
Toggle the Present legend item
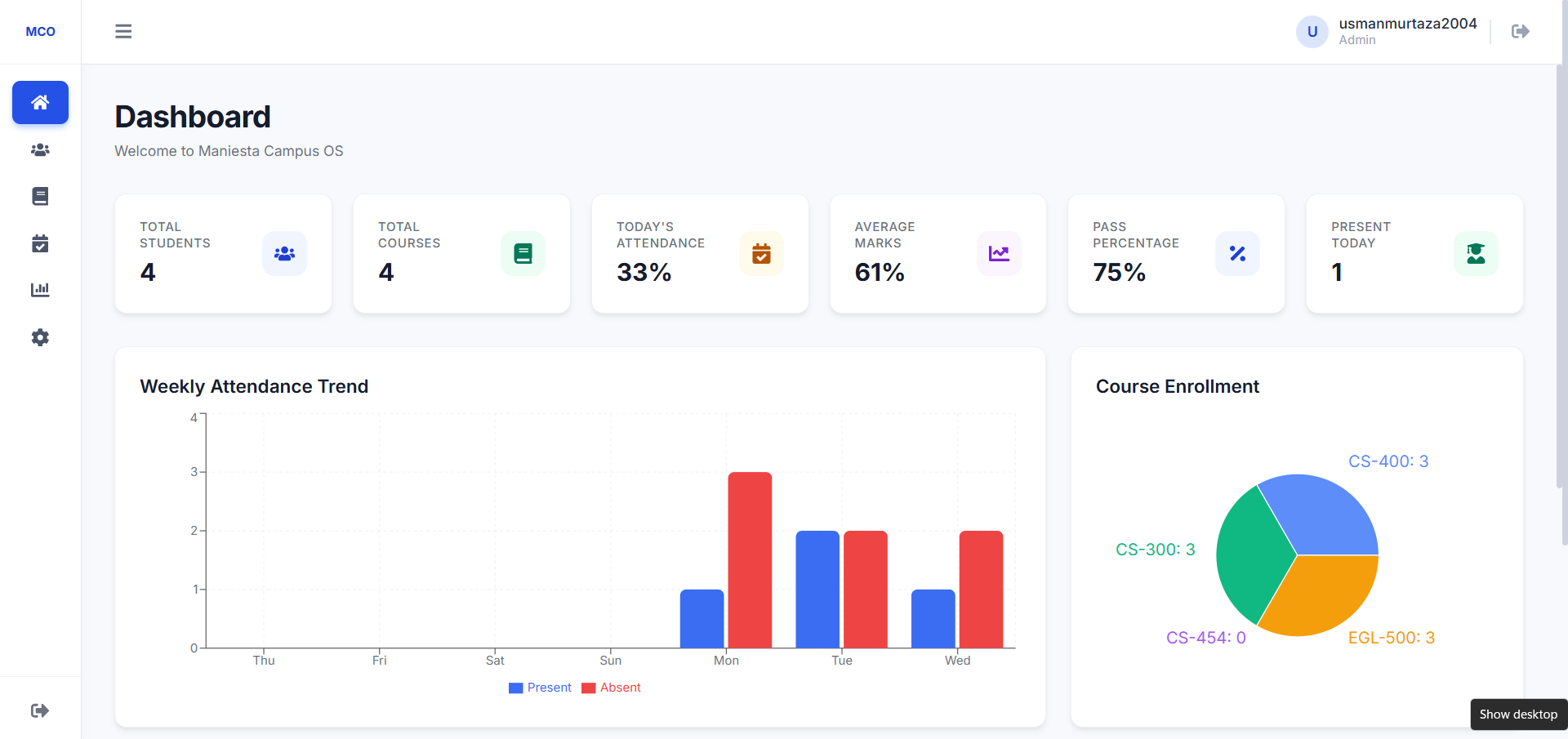click(x=540, y=688)
